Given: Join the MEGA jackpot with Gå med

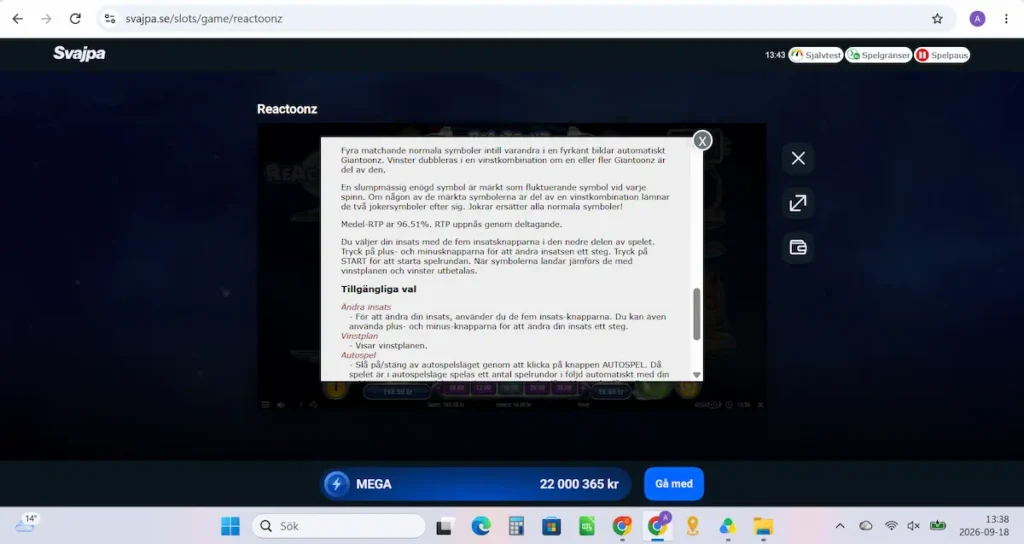Looking at the screenshot, I should coord(674,484).
